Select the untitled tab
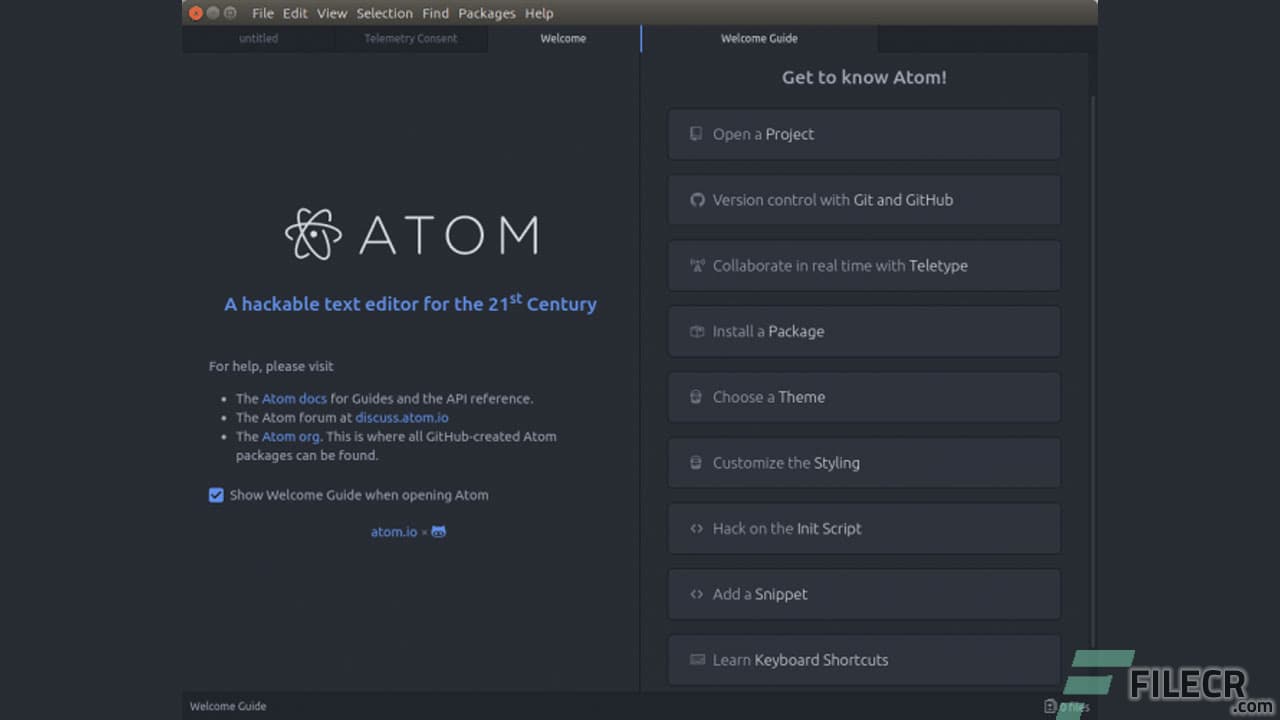Viewport: 1280px width, 720px height. 257,38
